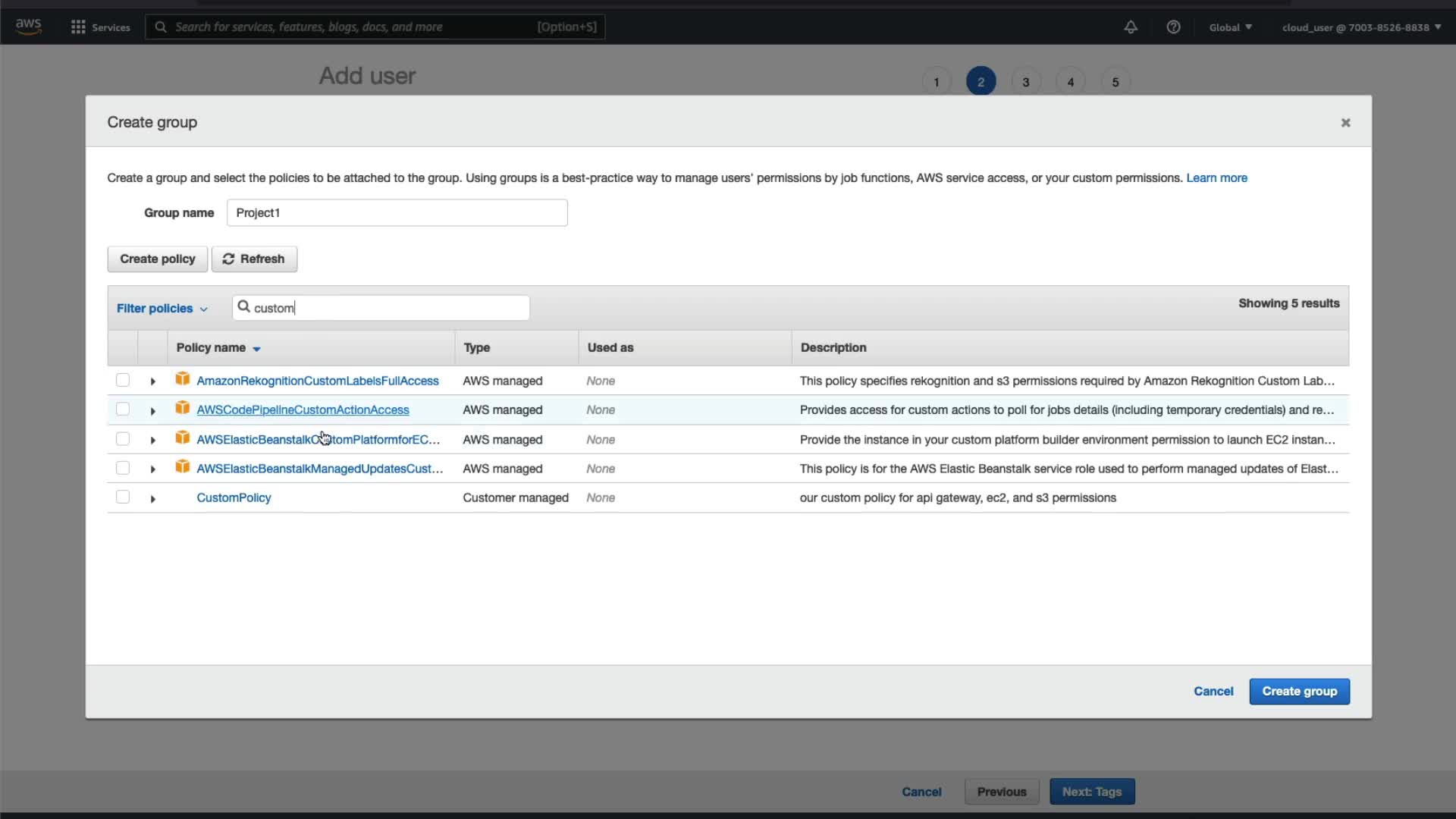Check the CustomPolicy checkbox
This screenshot has height=819, width=1456.
click(x=123, y=497)
